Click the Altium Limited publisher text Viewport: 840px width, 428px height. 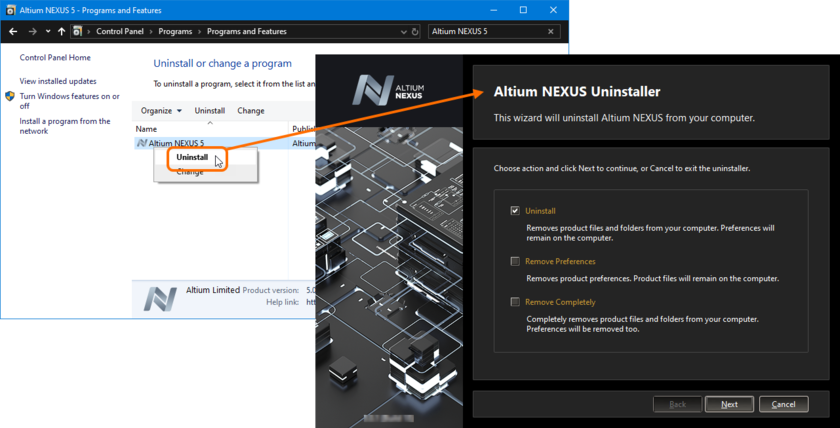click(213, 290)
